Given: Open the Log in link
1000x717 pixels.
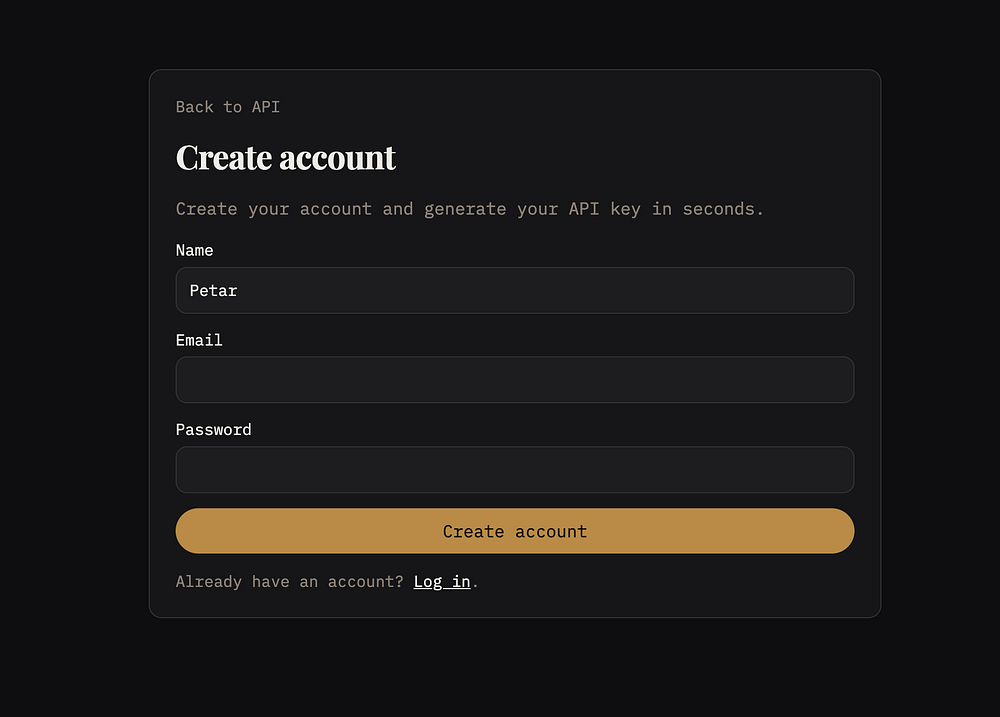Looking at the screenshot, I should (441, 582).
